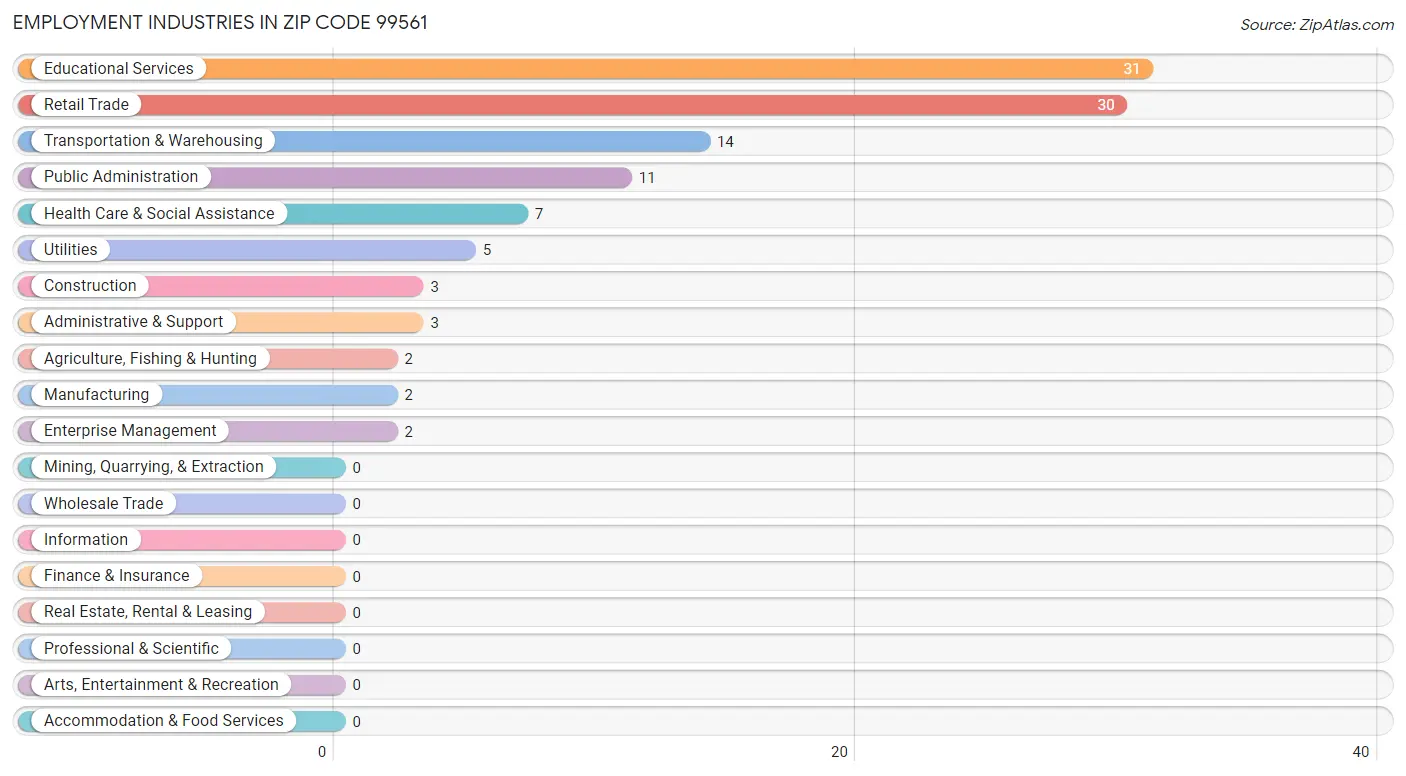The image size is (1406, 776).
Task: Click the Educational Services bar label
Action: pos(119,69)
